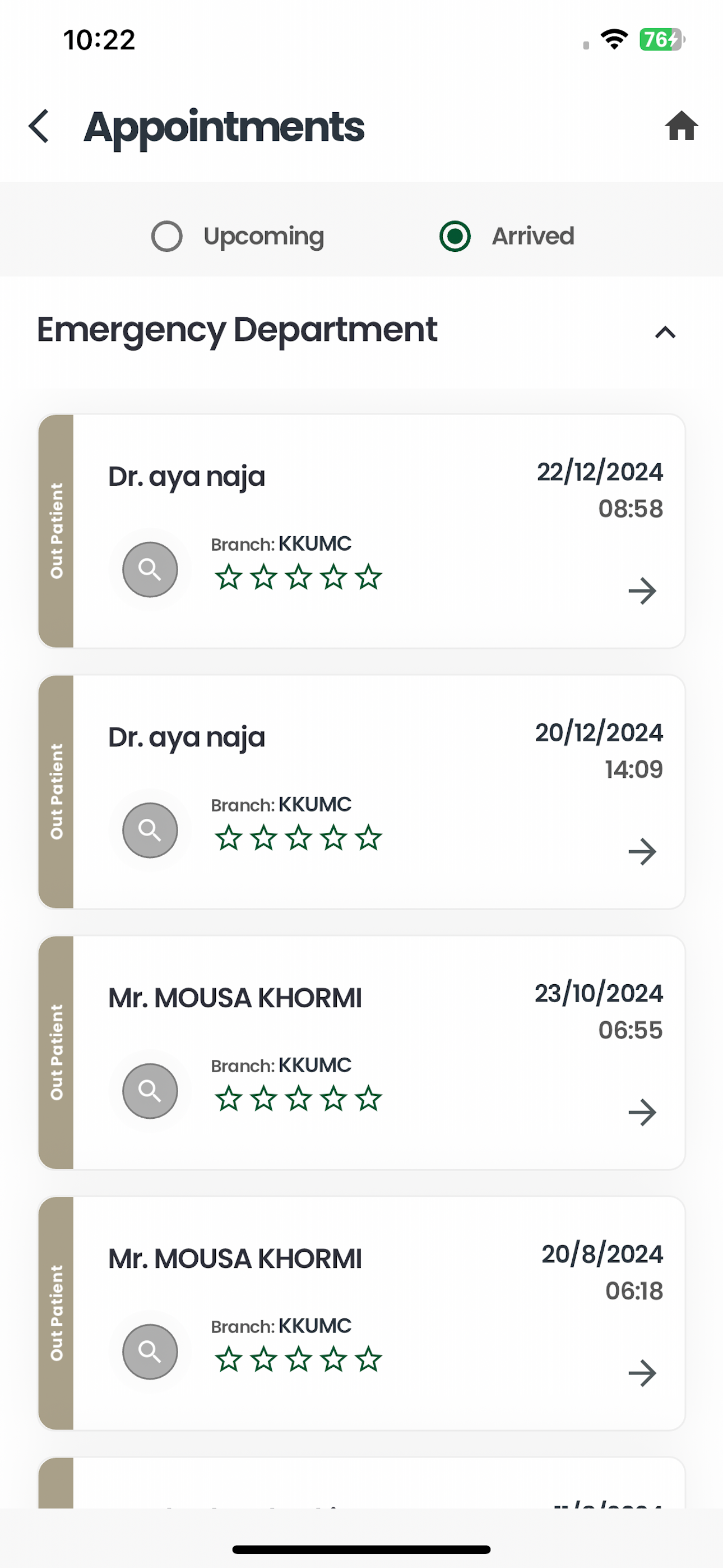Tap the Wi-Fi status icon
Screen dimensions: 723x1568
pos(614,40)
